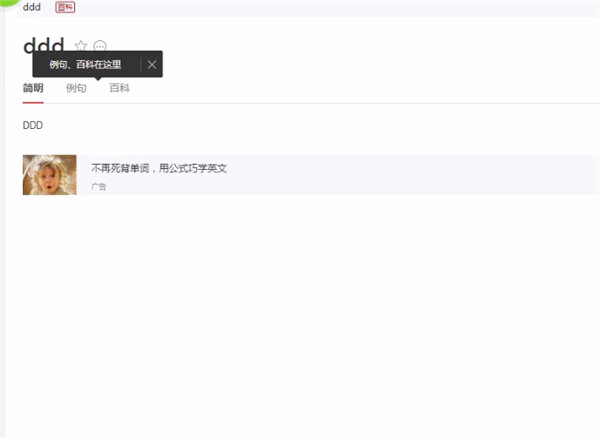Click the tooltip text 例句、百科在这里

pyautogui.click(x=85, y=64)
